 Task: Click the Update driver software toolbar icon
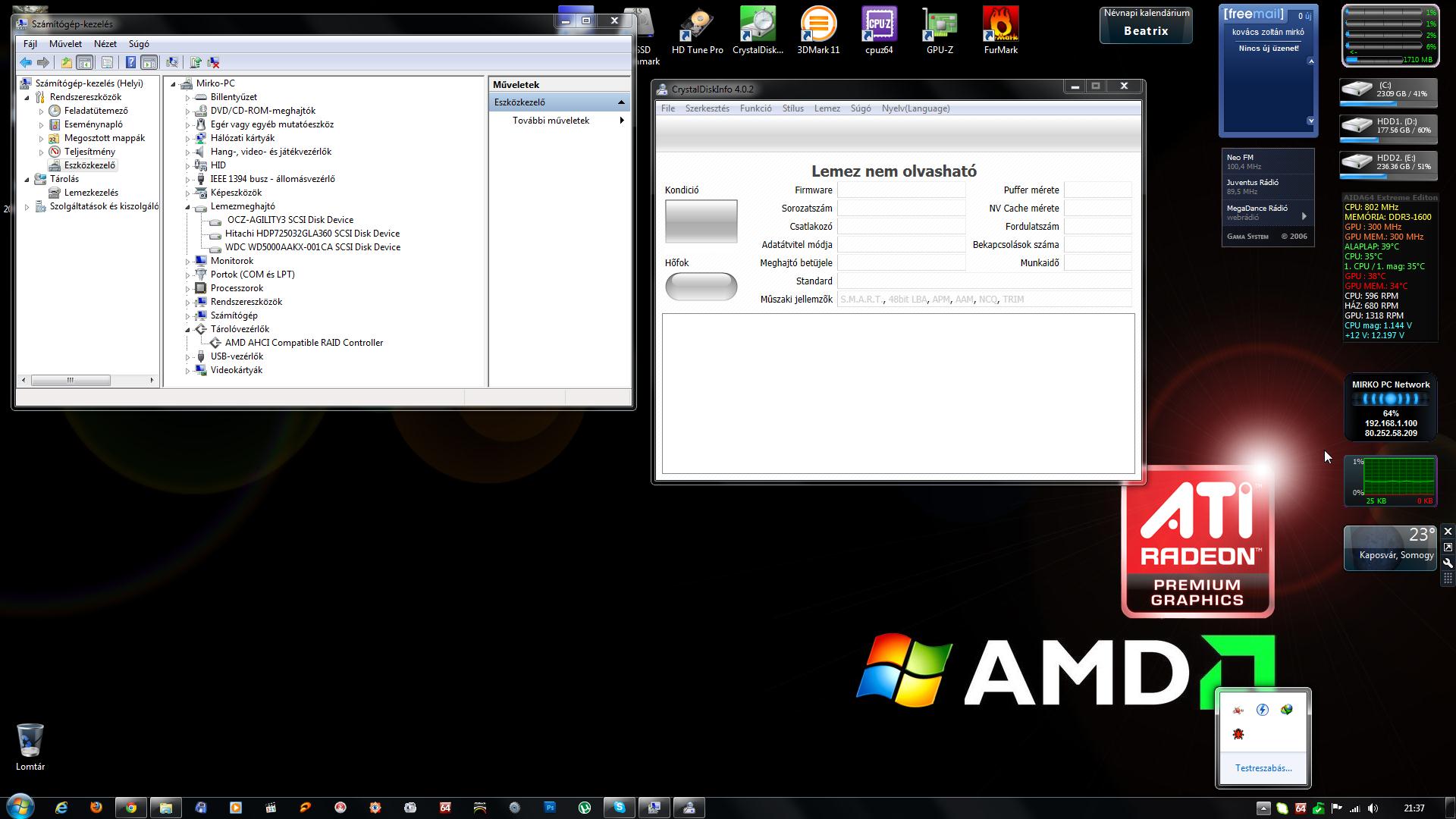pos(196,63)
